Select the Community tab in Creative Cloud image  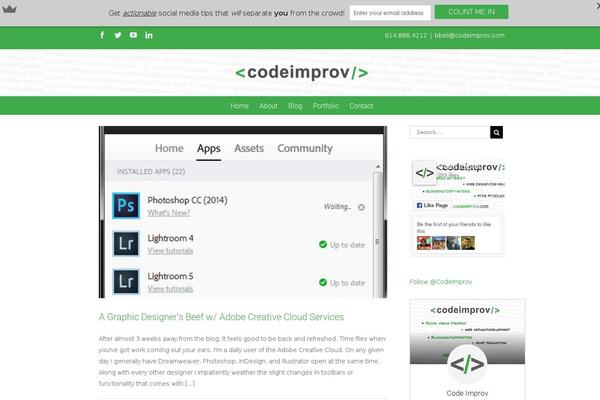point(305,148)
